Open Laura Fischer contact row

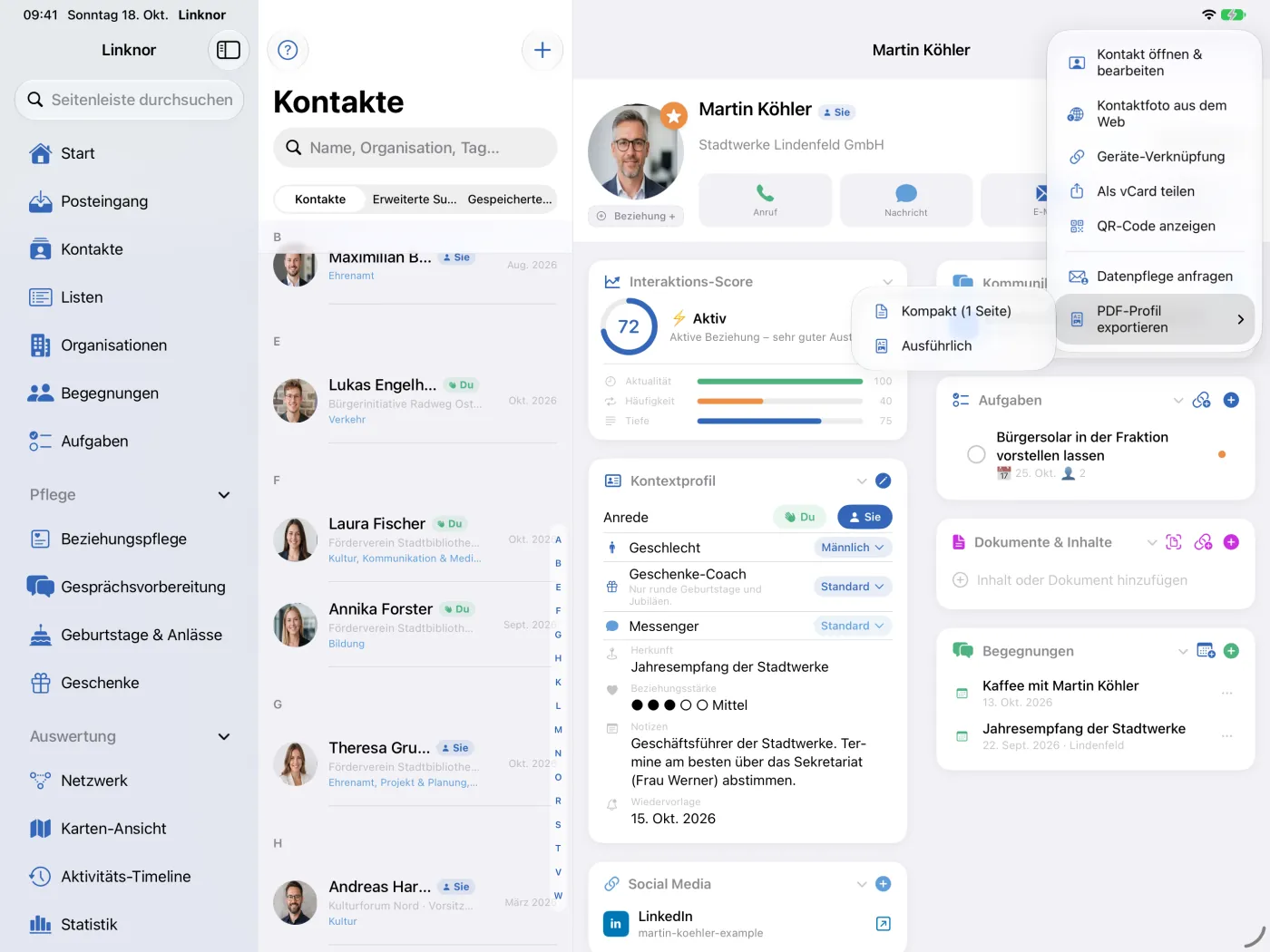click(415, 539)
